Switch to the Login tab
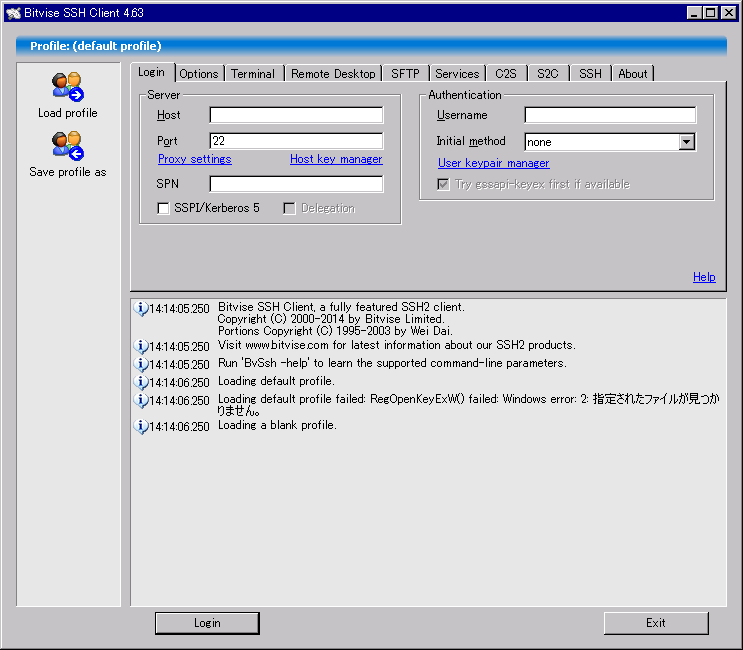The height and width of the screenshot is (650, 743). click(152, 72)
